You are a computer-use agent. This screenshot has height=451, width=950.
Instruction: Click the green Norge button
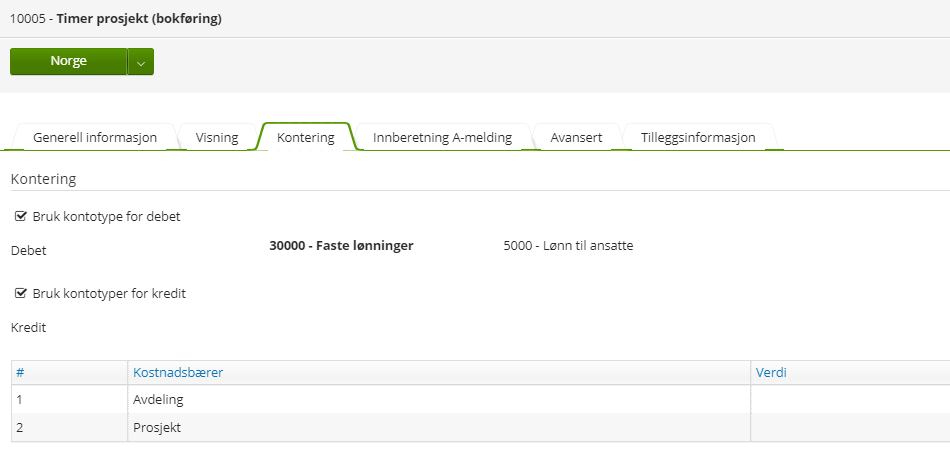click(x=68, y=61)
